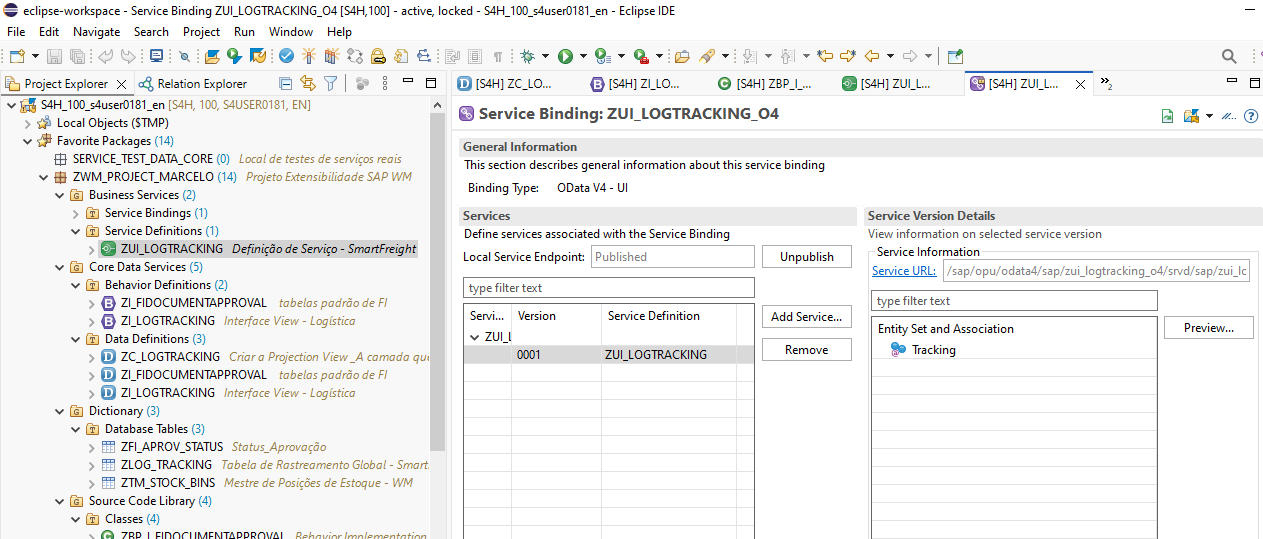
Task: Click the Entity Set filter text field
Action: pyautogui.click(x=1014, y=301)
